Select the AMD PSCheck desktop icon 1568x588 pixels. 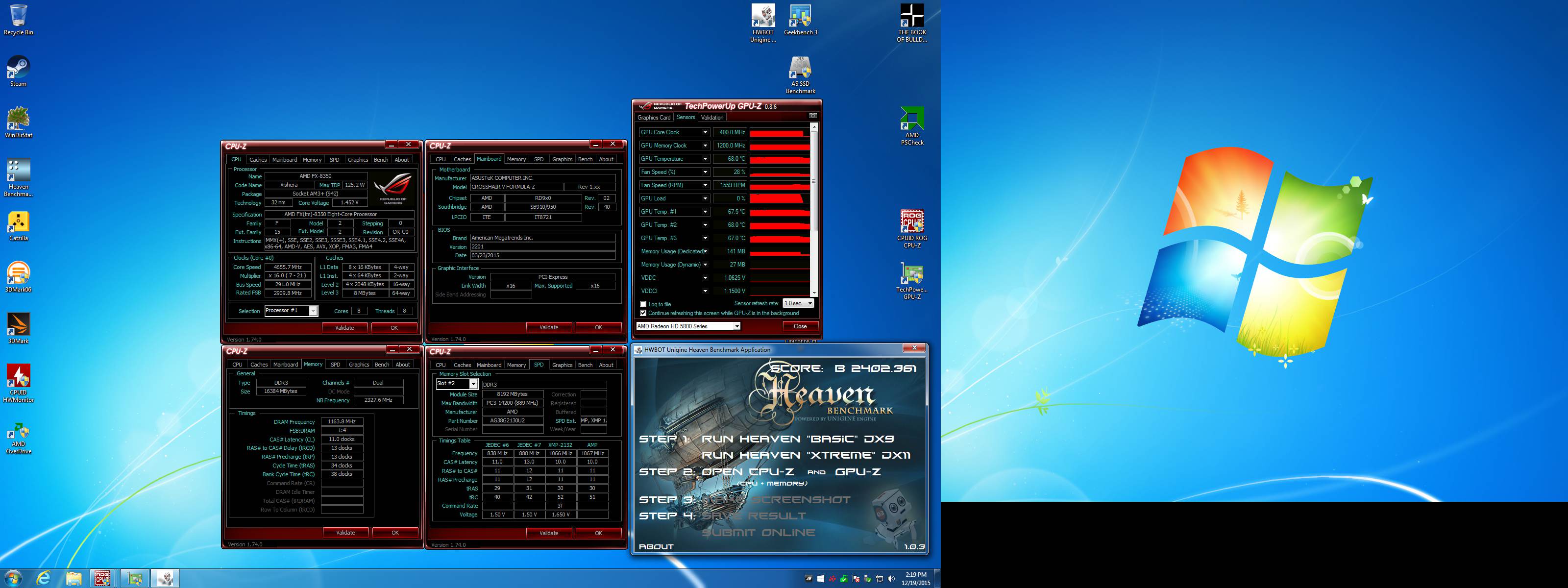[912, 126]
